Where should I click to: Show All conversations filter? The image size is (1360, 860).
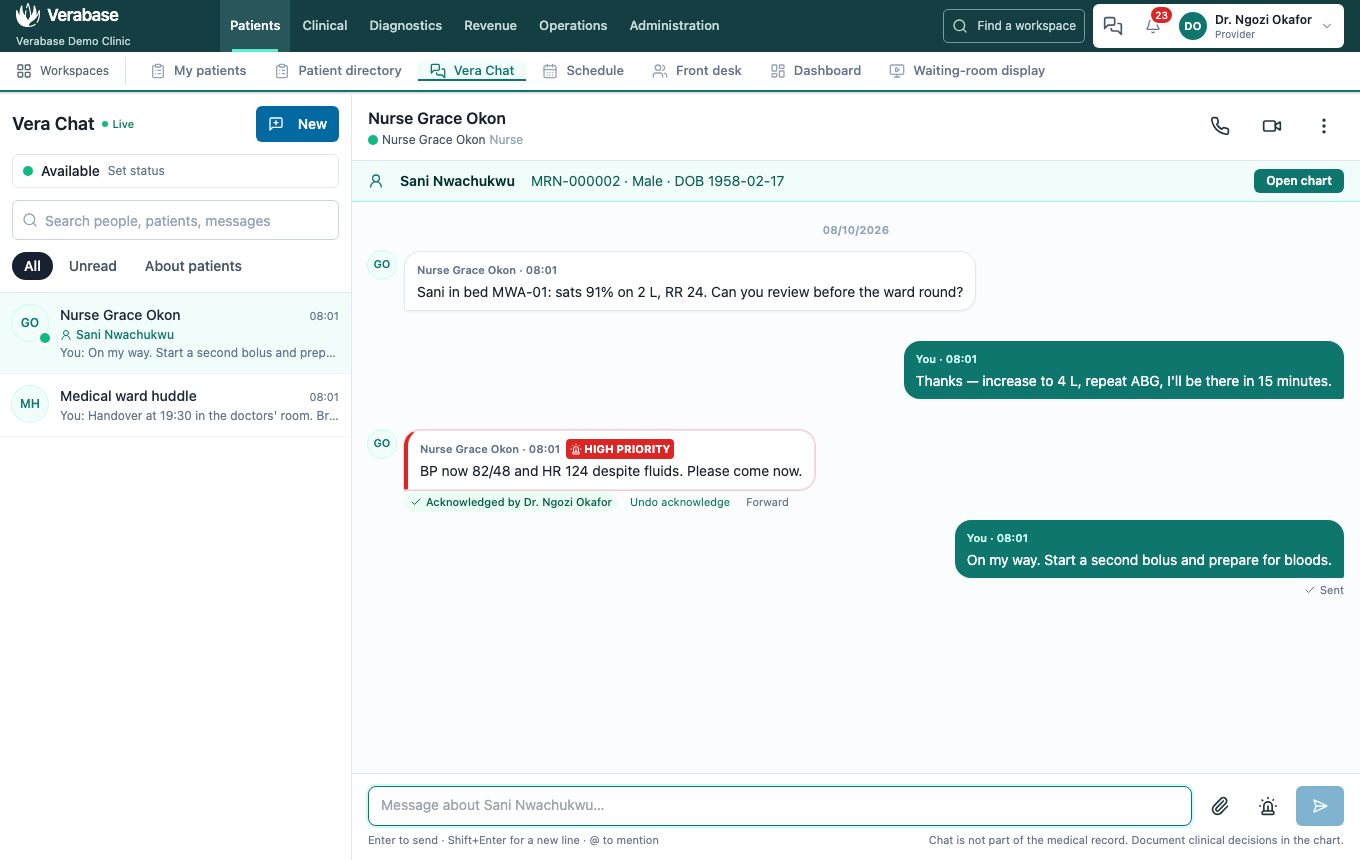tap(33, 266)
